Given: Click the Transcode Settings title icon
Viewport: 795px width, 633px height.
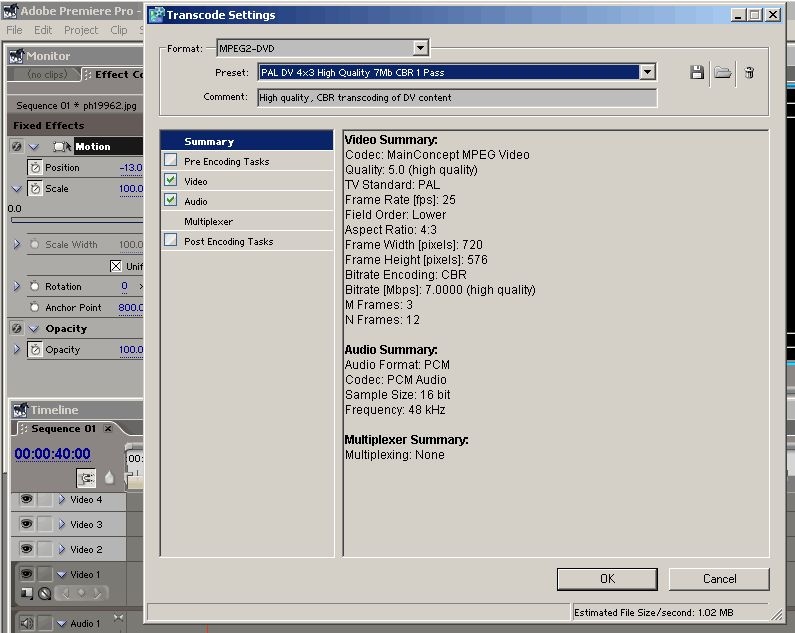Looking at the screenshot, I should point(157,15).
